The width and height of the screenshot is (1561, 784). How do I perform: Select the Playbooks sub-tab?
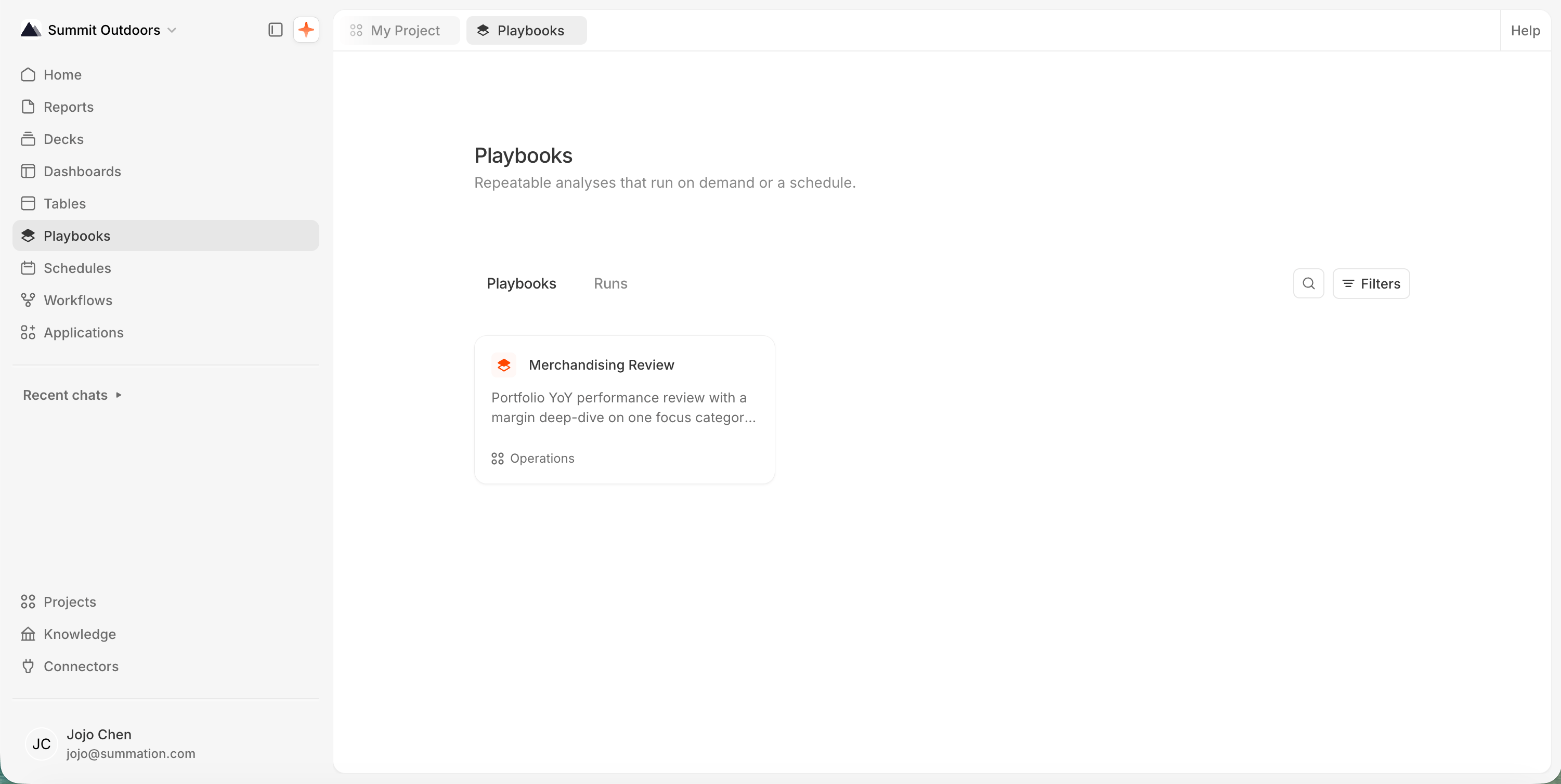pyautogui.click(x=521, y=283)
